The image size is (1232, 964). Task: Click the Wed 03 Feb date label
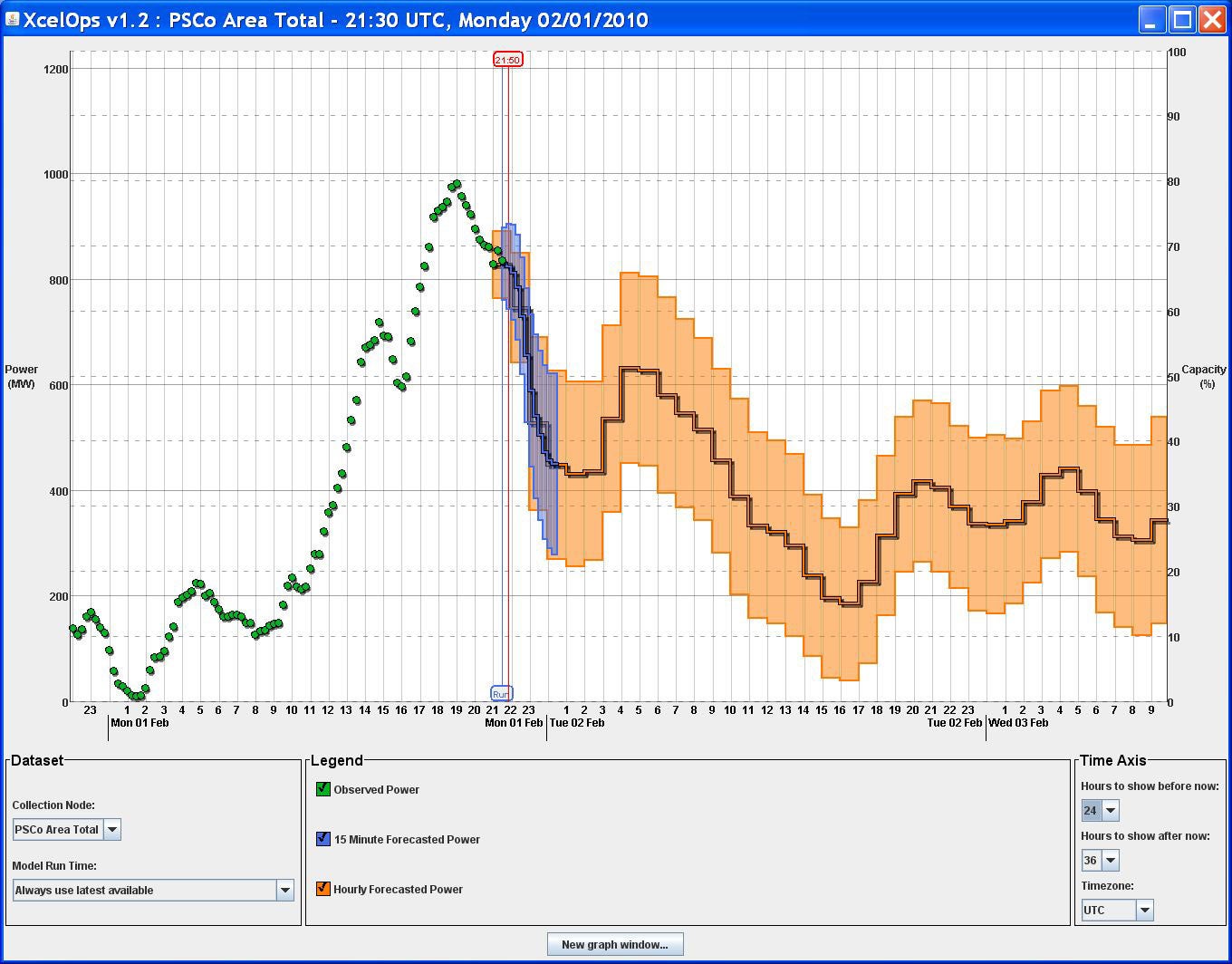(1018, 723)
